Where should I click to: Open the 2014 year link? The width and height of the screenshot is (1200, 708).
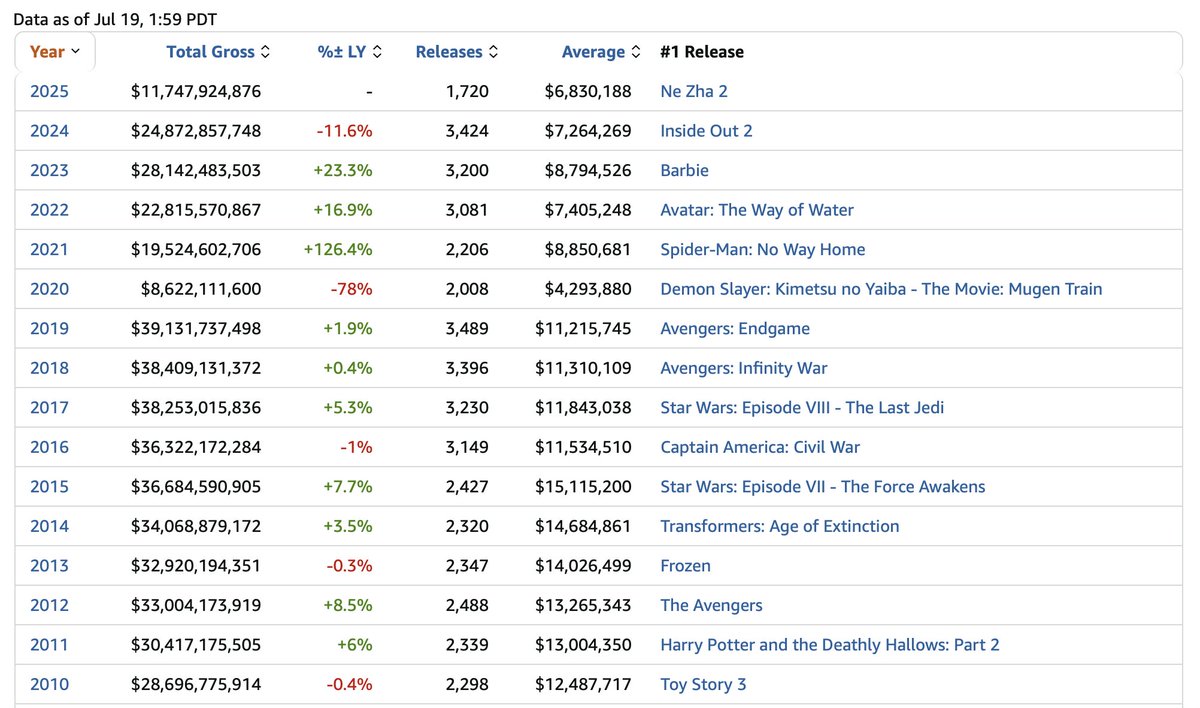[49, 526]
